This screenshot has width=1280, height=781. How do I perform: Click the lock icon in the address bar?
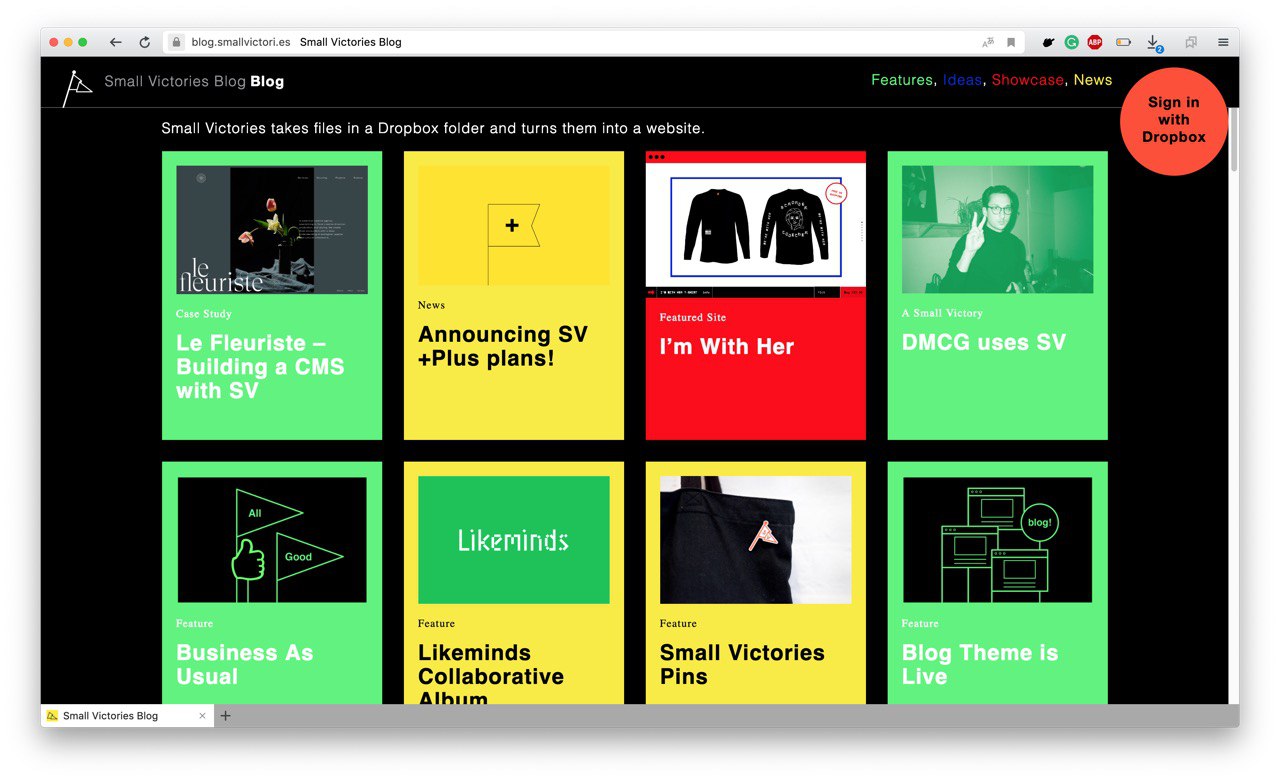tap(177, 42)
